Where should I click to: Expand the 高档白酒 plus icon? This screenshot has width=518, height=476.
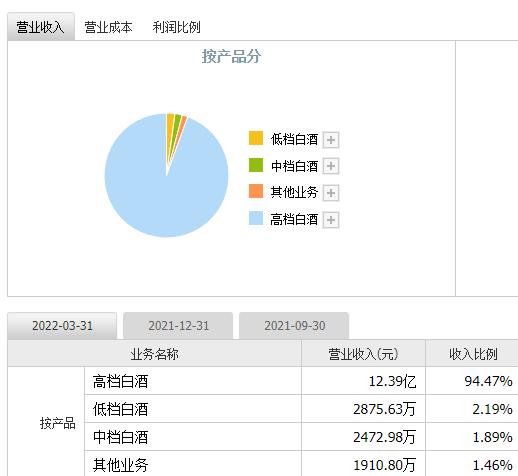coord(331,220)
